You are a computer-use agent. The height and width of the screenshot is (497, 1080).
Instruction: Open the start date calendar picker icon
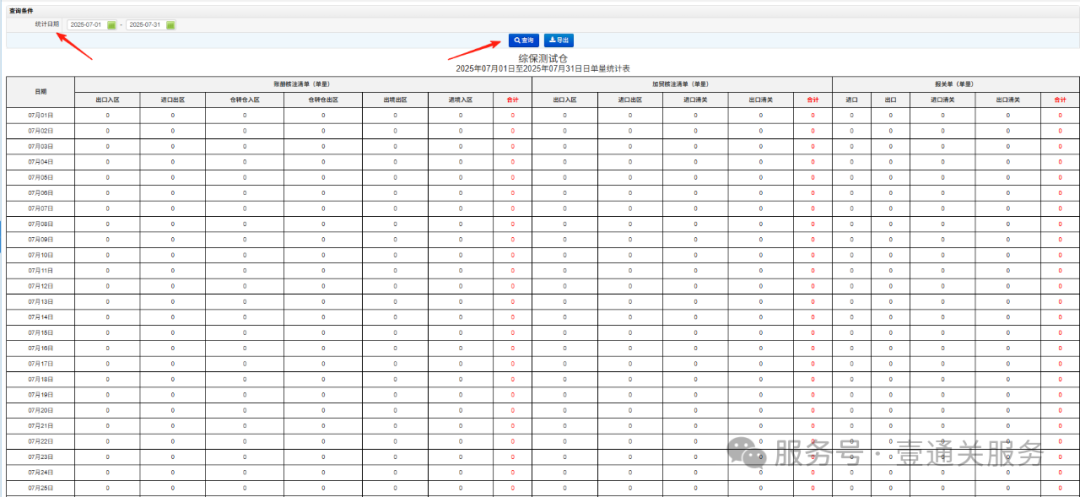click(x=112, y=25)
